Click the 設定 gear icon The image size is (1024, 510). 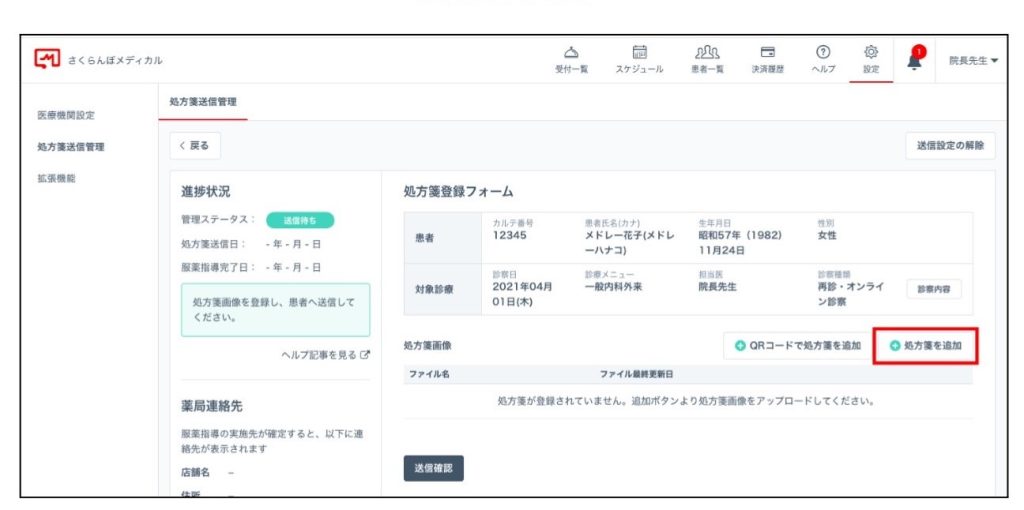click(x=871, y=53)
